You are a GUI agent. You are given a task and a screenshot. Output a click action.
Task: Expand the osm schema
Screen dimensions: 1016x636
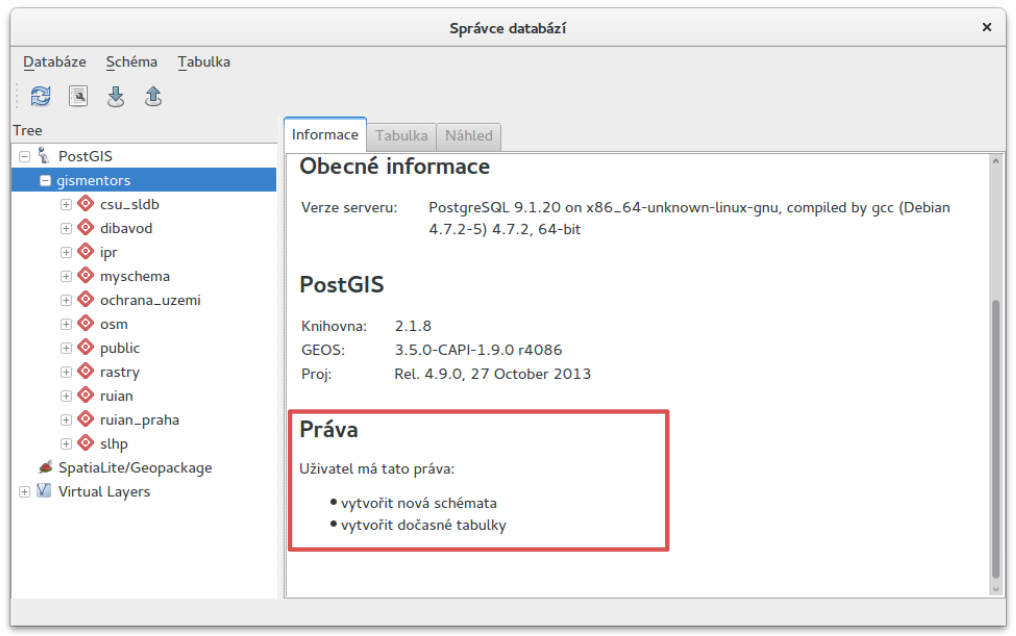pyautogui.click(x=66, y=324)
